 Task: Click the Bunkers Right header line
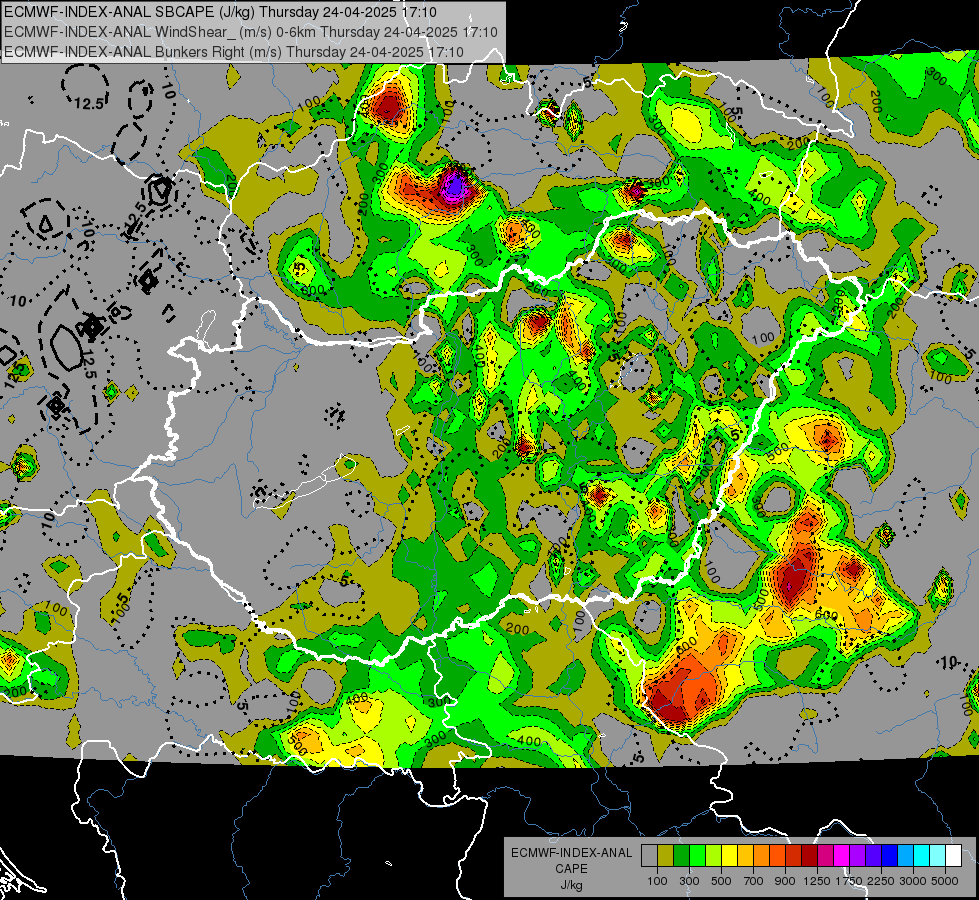tap(234, 52)
